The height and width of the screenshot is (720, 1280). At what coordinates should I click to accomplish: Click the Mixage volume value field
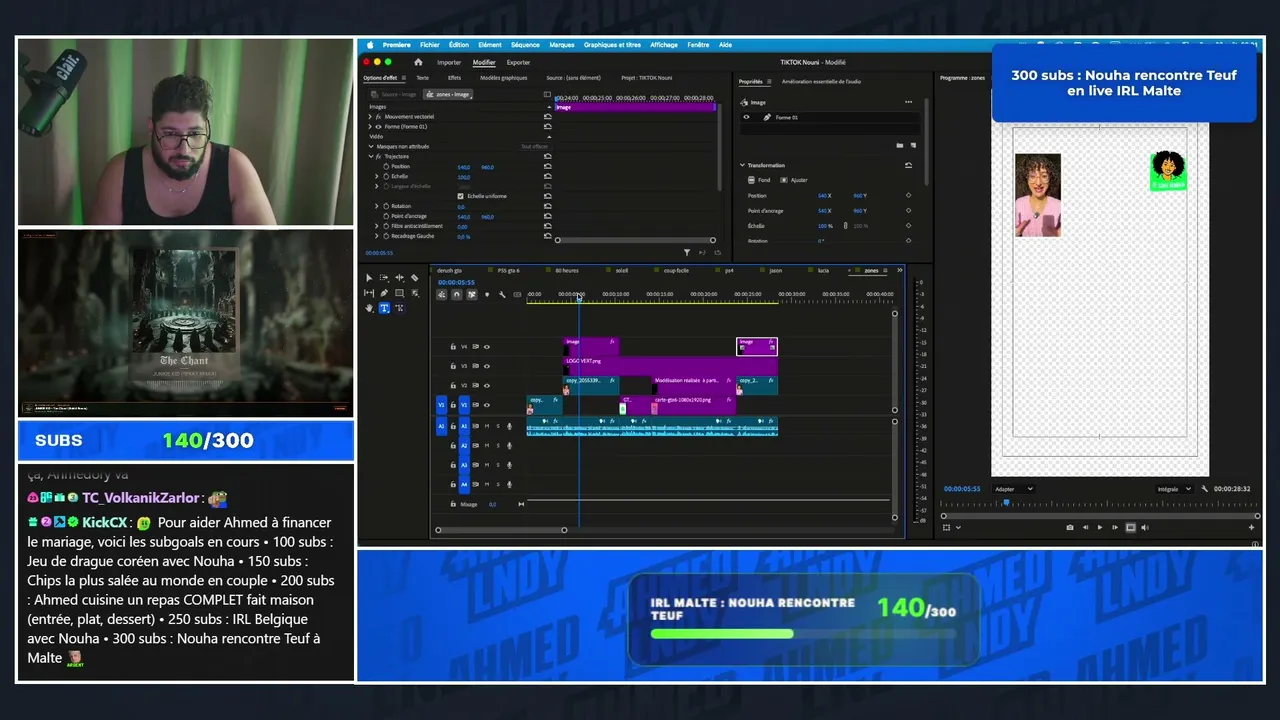coord(492,504)
